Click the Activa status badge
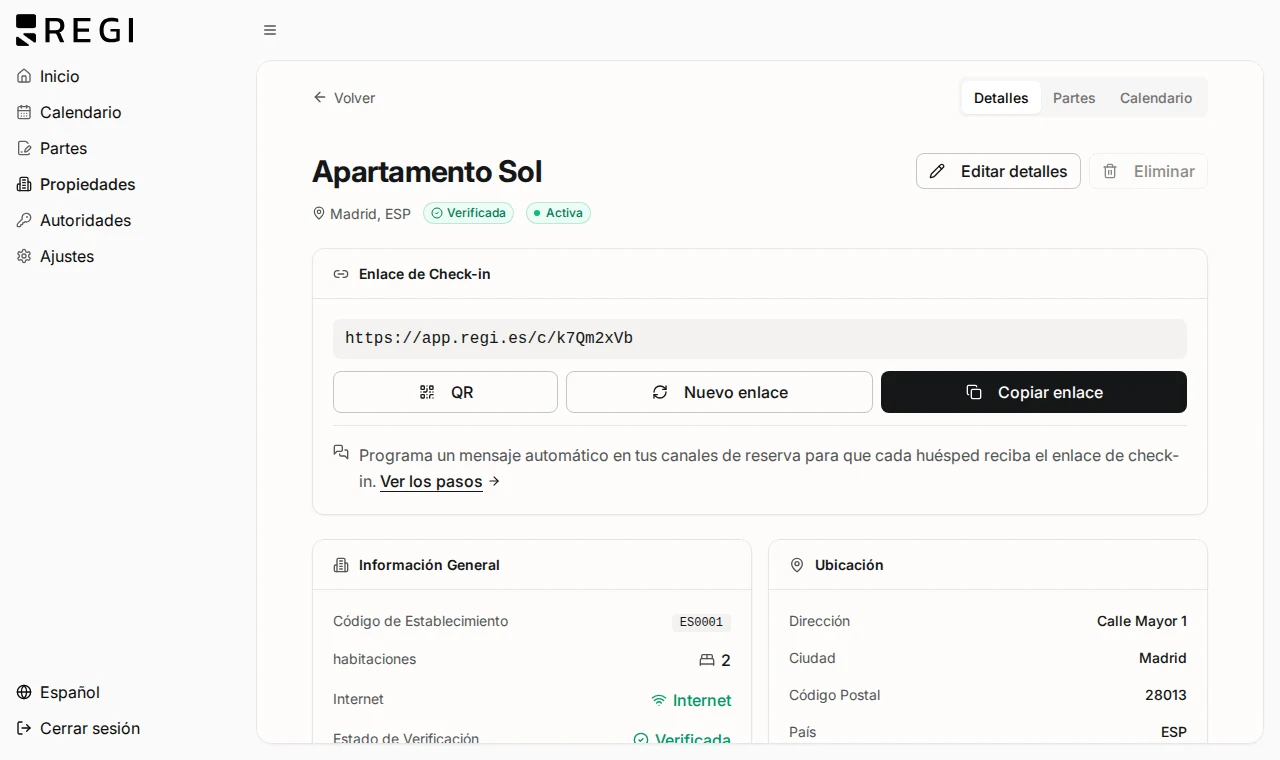 [558, 213]
